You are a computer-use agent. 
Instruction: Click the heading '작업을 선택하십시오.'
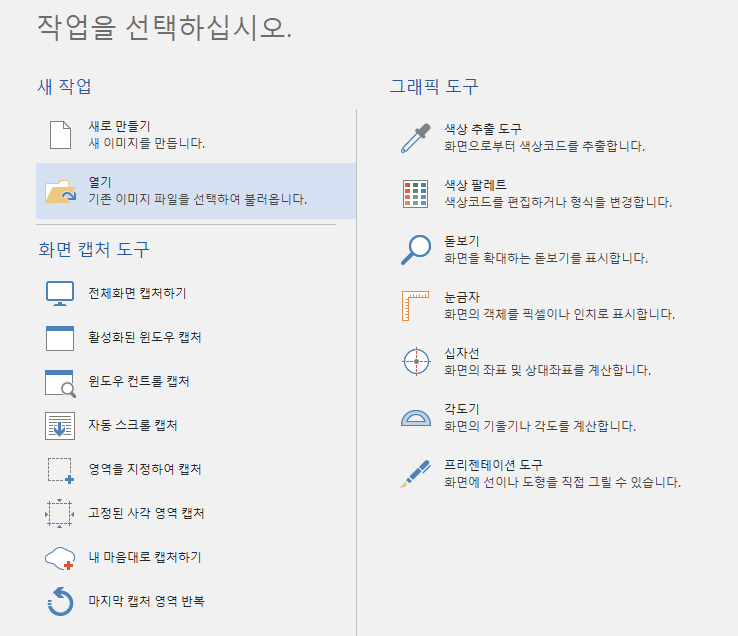164,27
